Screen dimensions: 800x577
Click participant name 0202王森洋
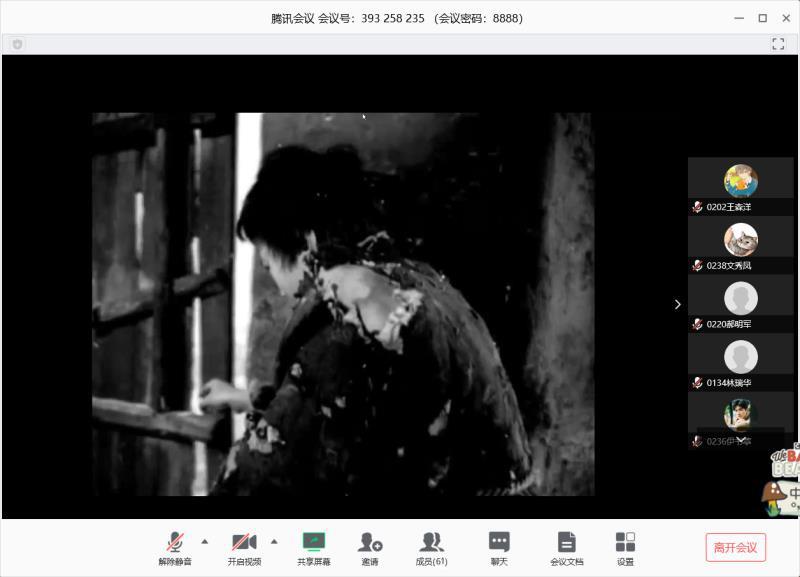[x=729, y=207]
